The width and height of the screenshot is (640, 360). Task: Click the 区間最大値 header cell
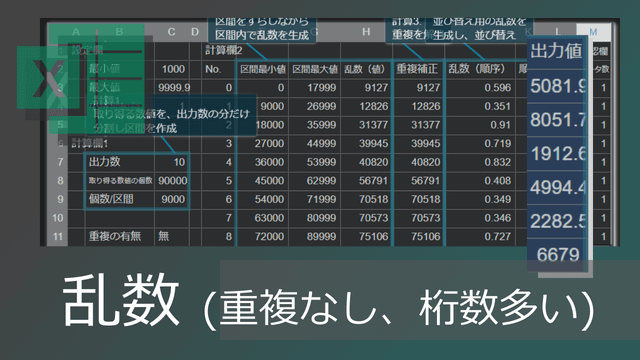point(315,69)
